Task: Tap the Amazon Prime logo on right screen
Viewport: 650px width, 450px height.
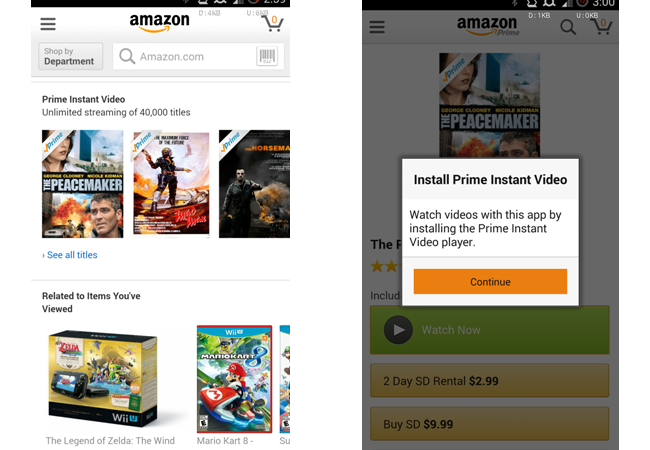Action: click(488, 26)
